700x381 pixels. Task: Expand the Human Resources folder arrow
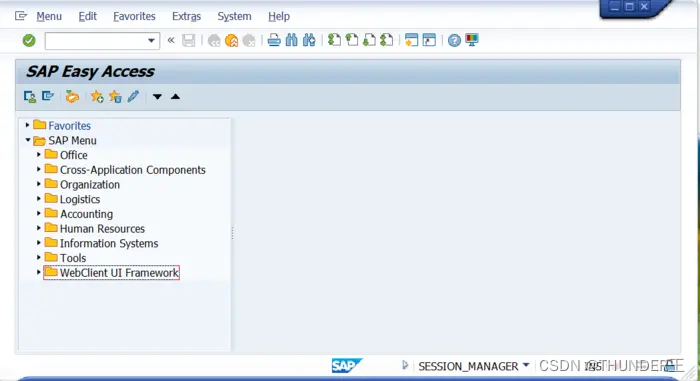tap(39, 229)
